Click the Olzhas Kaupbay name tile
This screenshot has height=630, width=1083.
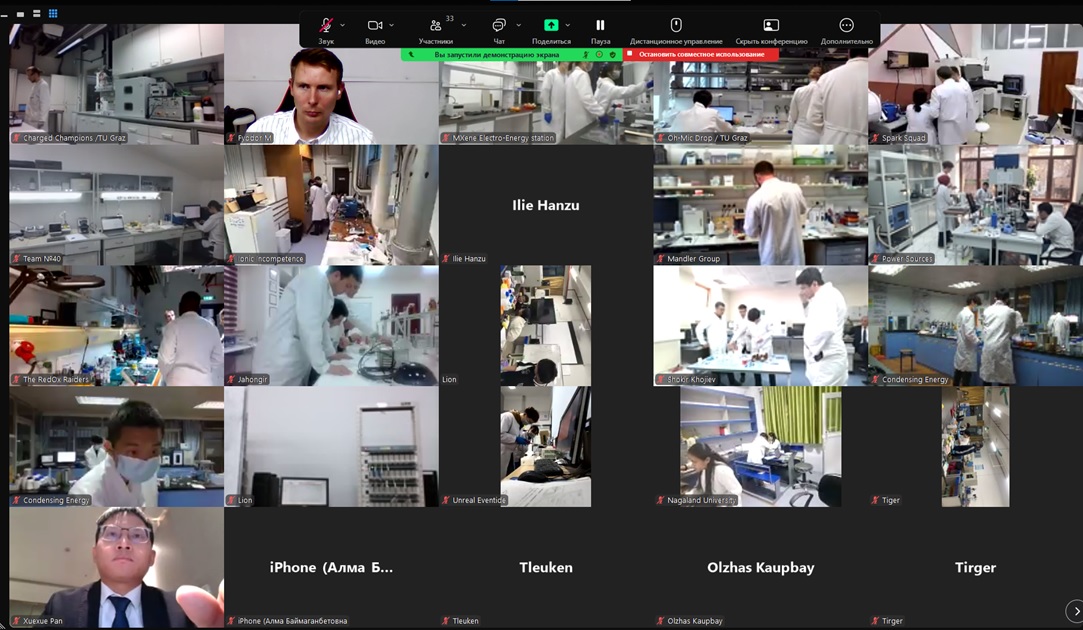pyautogui.click(x=760, y=568)
